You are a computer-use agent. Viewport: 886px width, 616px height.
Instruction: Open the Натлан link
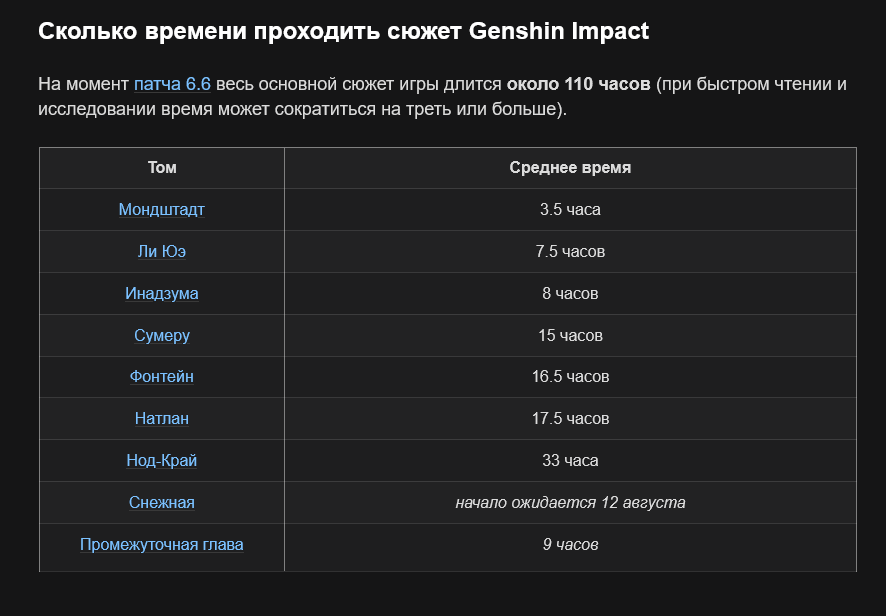[x=162, y=418]
